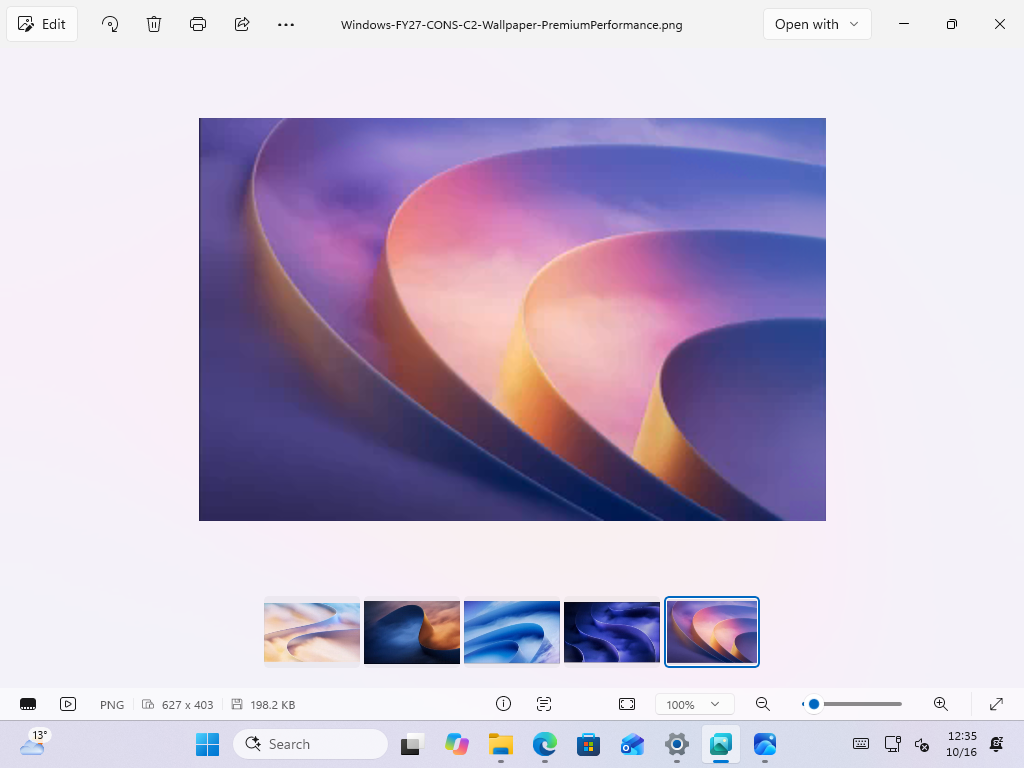The height and width of the screenshot is (768, 1024).
Task: Zoom in with the plus magnifier icon
Action: (x=940, y=704)
